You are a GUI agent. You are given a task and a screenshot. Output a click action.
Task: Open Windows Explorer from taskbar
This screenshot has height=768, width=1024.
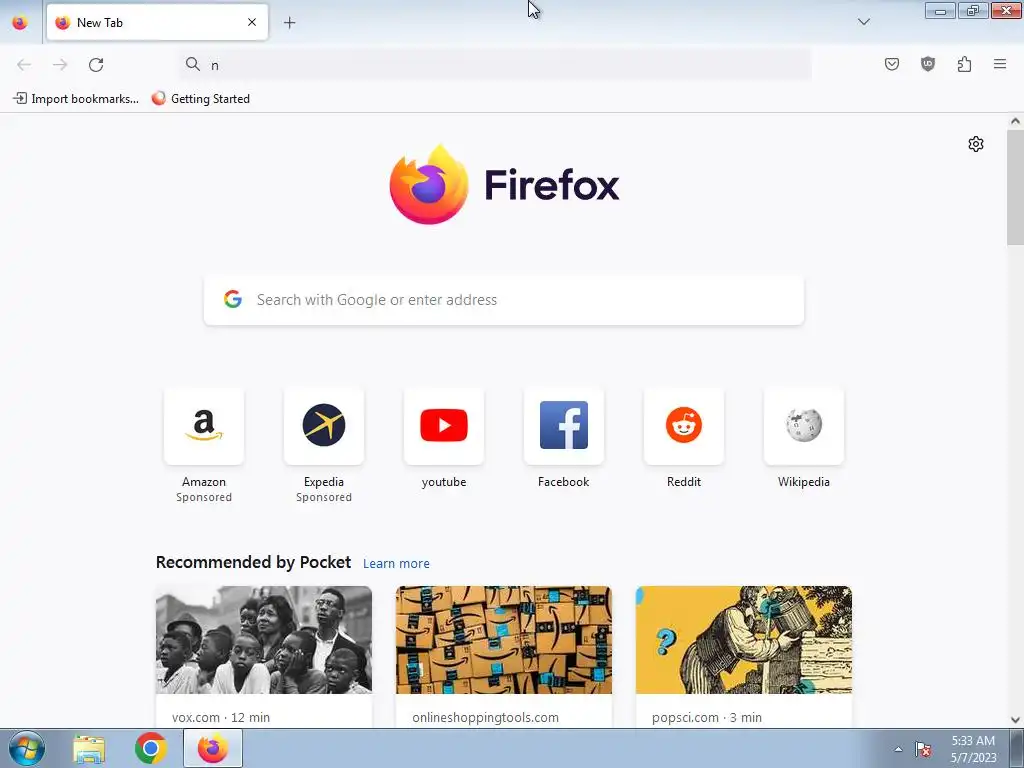pos(89,748)
